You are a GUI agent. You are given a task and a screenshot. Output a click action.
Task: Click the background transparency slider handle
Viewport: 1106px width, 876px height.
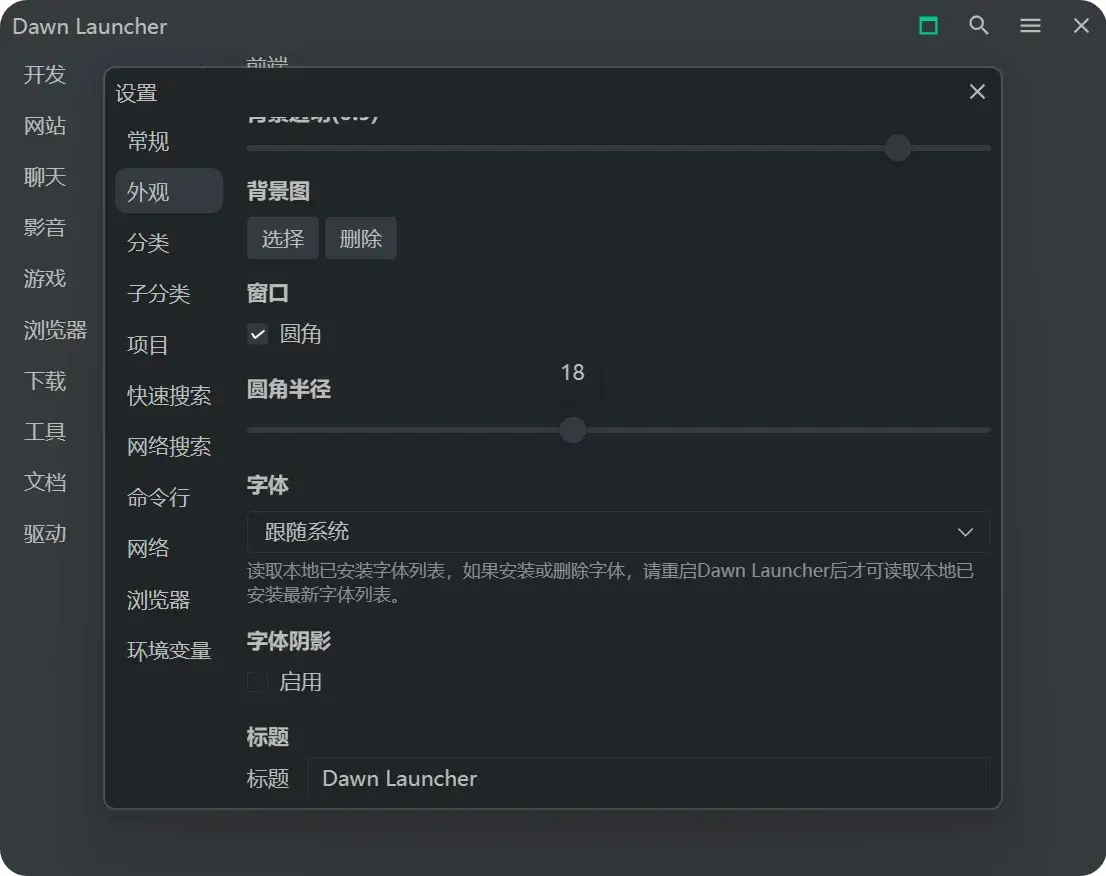pos(897,148)
